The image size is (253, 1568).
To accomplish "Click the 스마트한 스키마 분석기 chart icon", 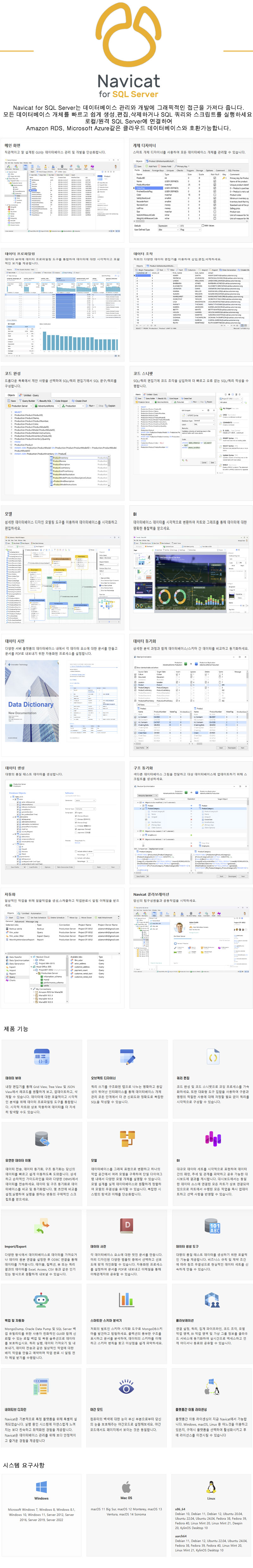I will click(x=126, y=1299).
